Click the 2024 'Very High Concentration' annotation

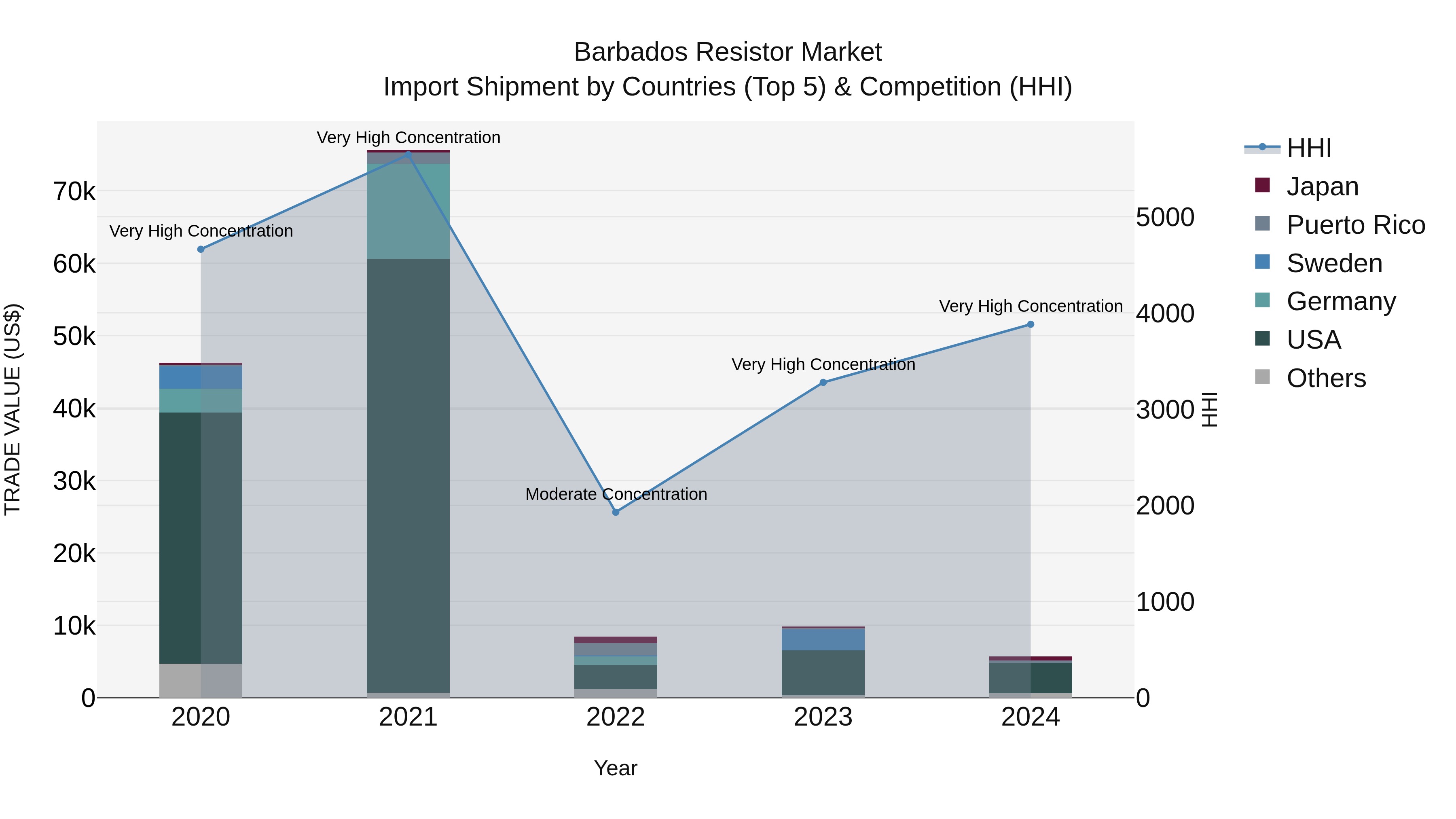coord(1031,306)
